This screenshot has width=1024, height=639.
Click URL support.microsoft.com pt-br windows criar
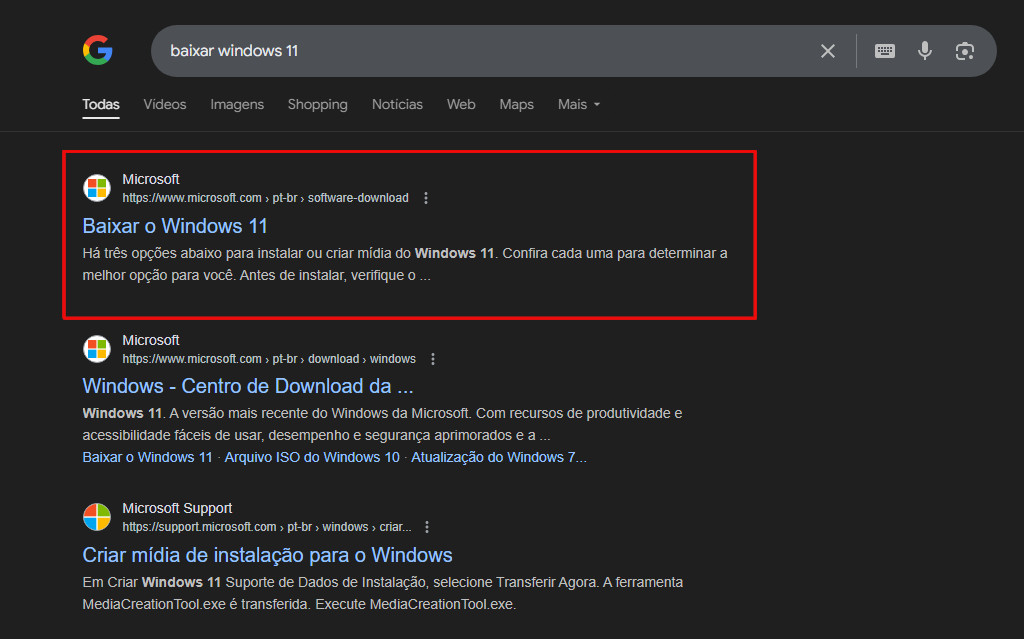click(266, 527)
